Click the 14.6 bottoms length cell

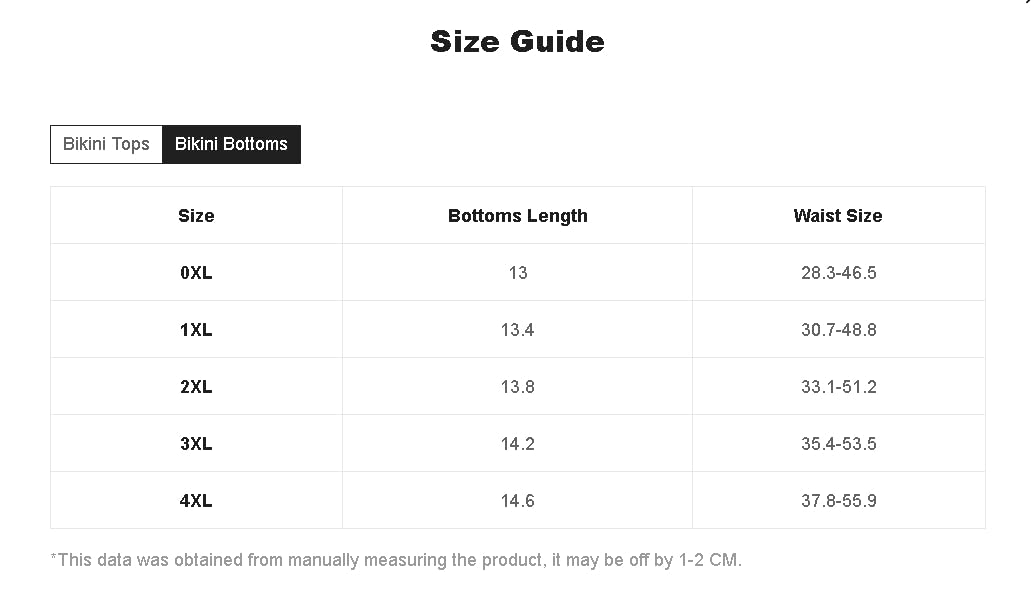click(517, 501)
